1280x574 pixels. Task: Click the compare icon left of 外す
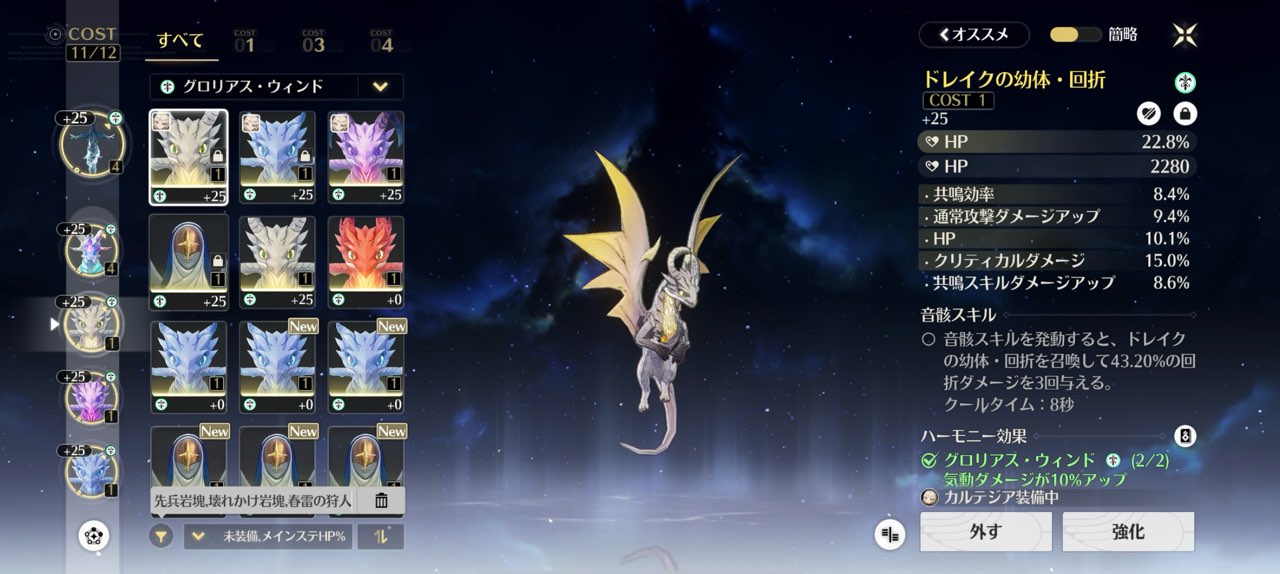889,534
